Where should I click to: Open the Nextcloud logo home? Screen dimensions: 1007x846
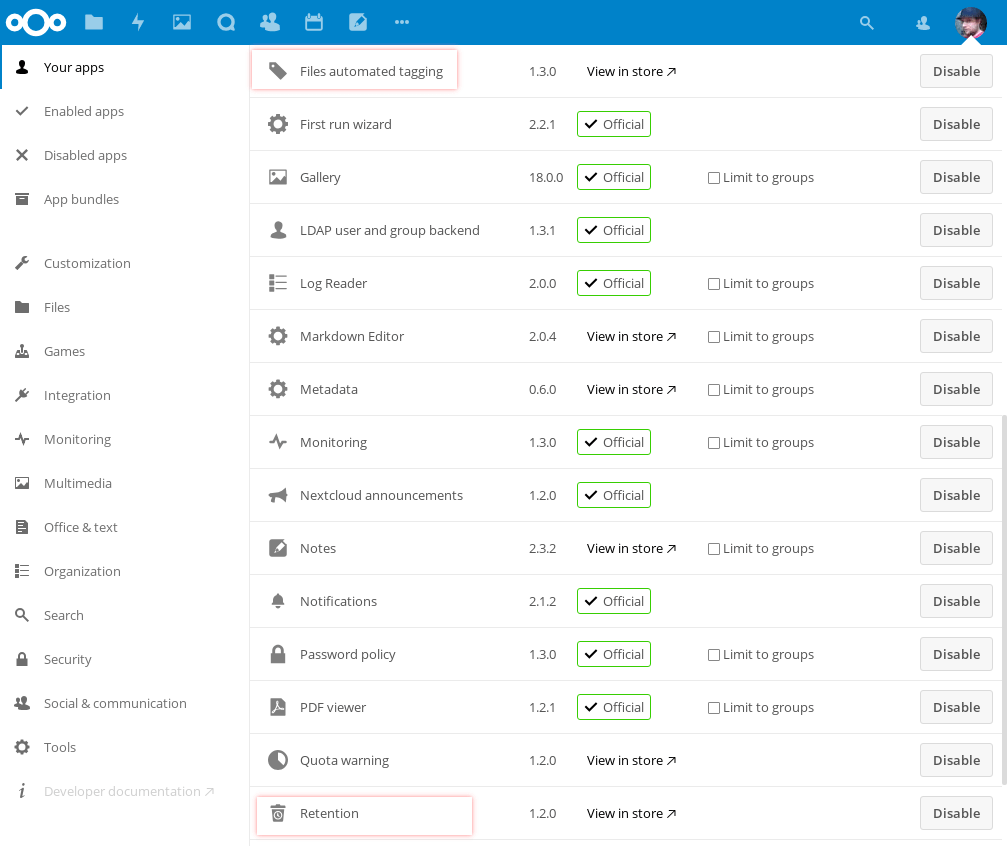[x=36, y=22]
